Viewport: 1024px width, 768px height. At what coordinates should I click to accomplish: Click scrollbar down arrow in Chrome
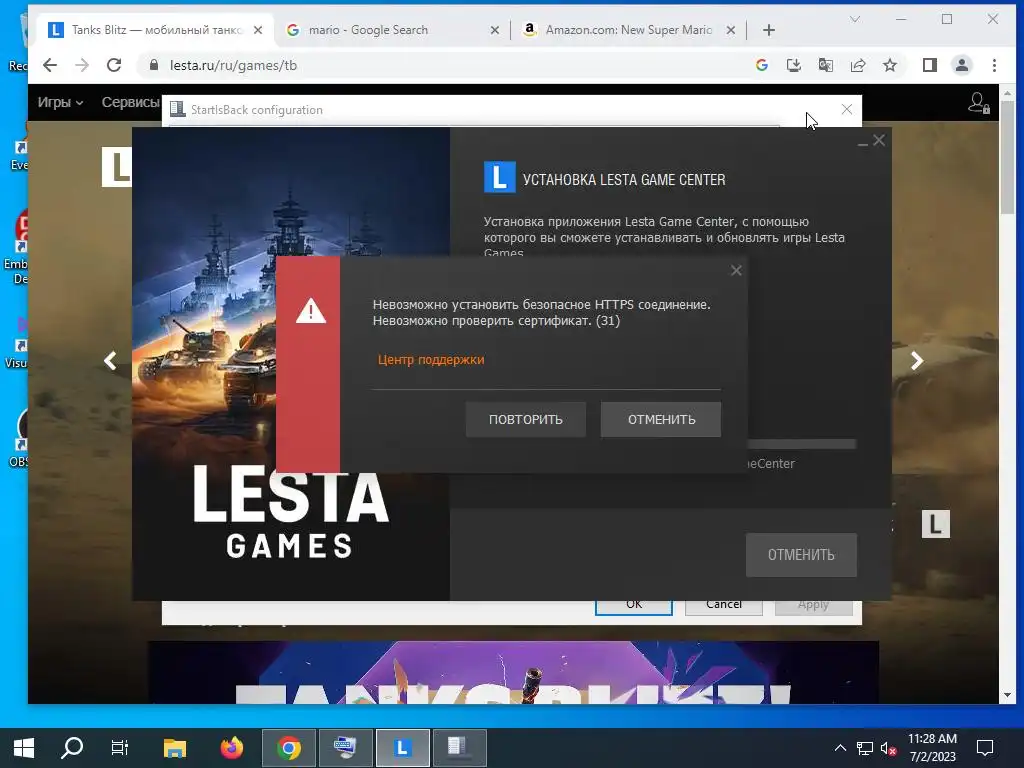point(1007,696)
